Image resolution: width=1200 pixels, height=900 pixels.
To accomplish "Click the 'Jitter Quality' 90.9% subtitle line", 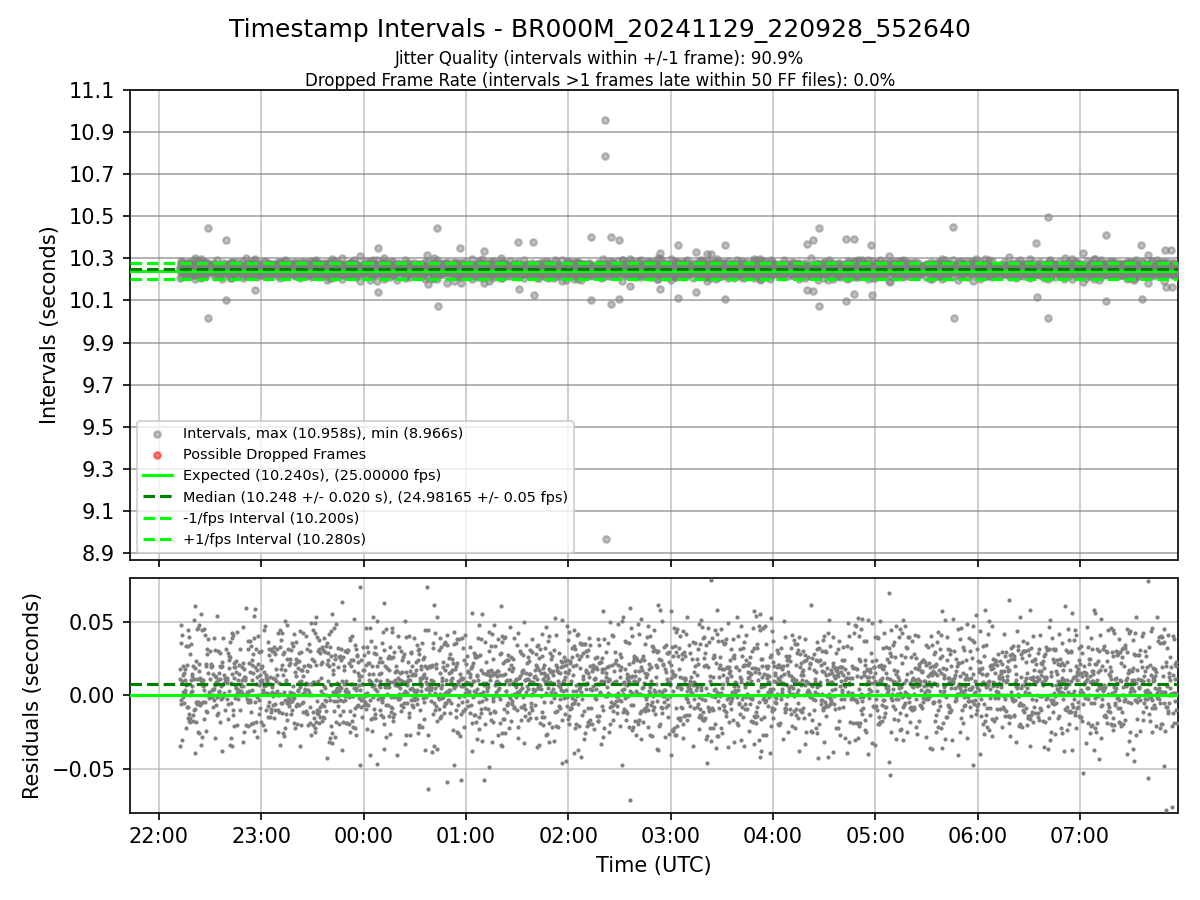I will [x=599, y=58].
